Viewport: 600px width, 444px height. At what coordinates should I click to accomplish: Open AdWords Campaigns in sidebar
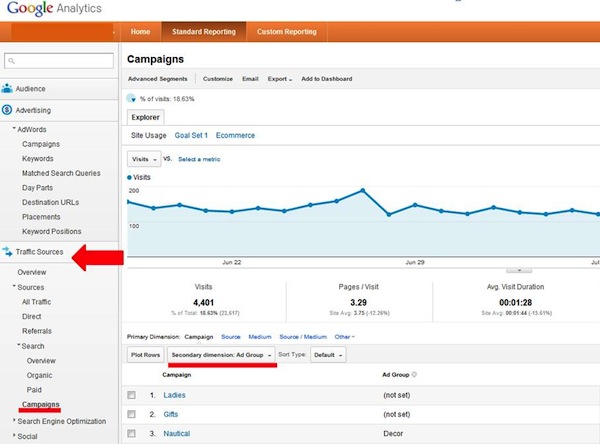[x=41, y=144]
